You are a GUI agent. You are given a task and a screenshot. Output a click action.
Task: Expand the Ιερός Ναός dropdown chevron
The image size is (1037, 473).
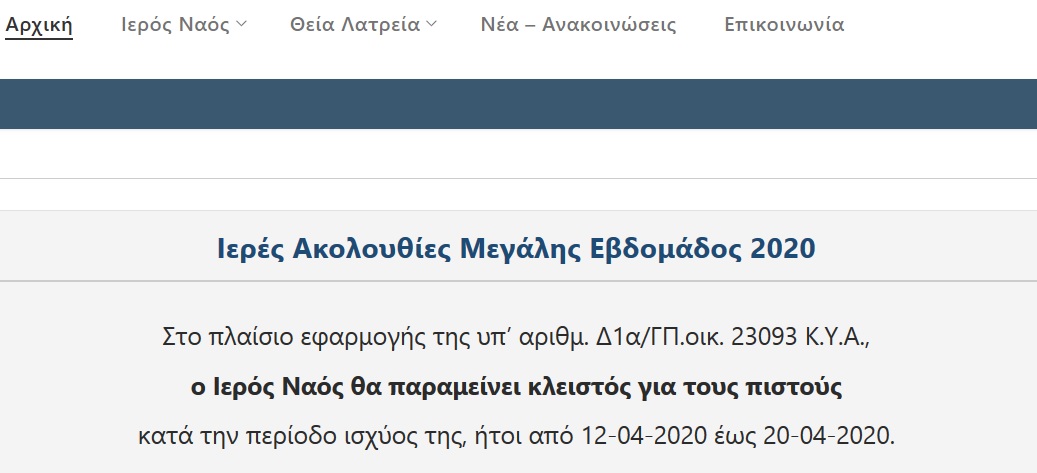(241, 25)
